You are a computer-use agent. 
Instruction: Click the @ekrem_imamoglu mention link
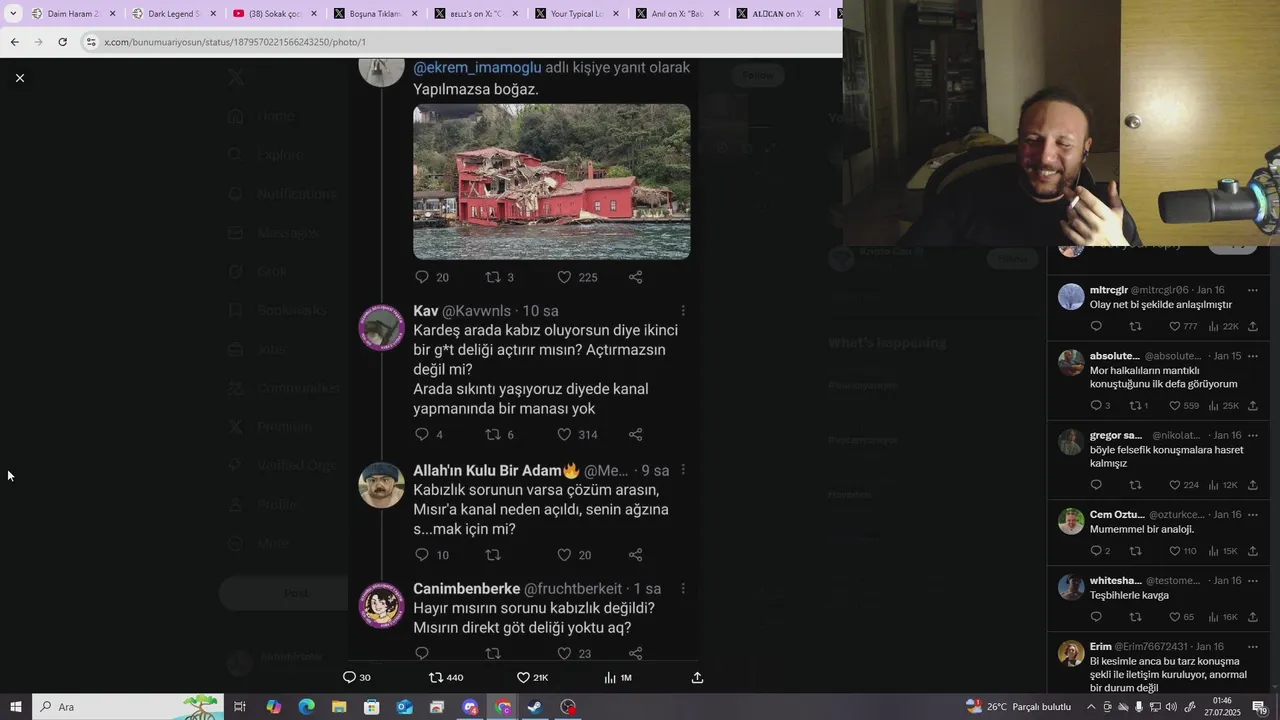coord(477,67)
